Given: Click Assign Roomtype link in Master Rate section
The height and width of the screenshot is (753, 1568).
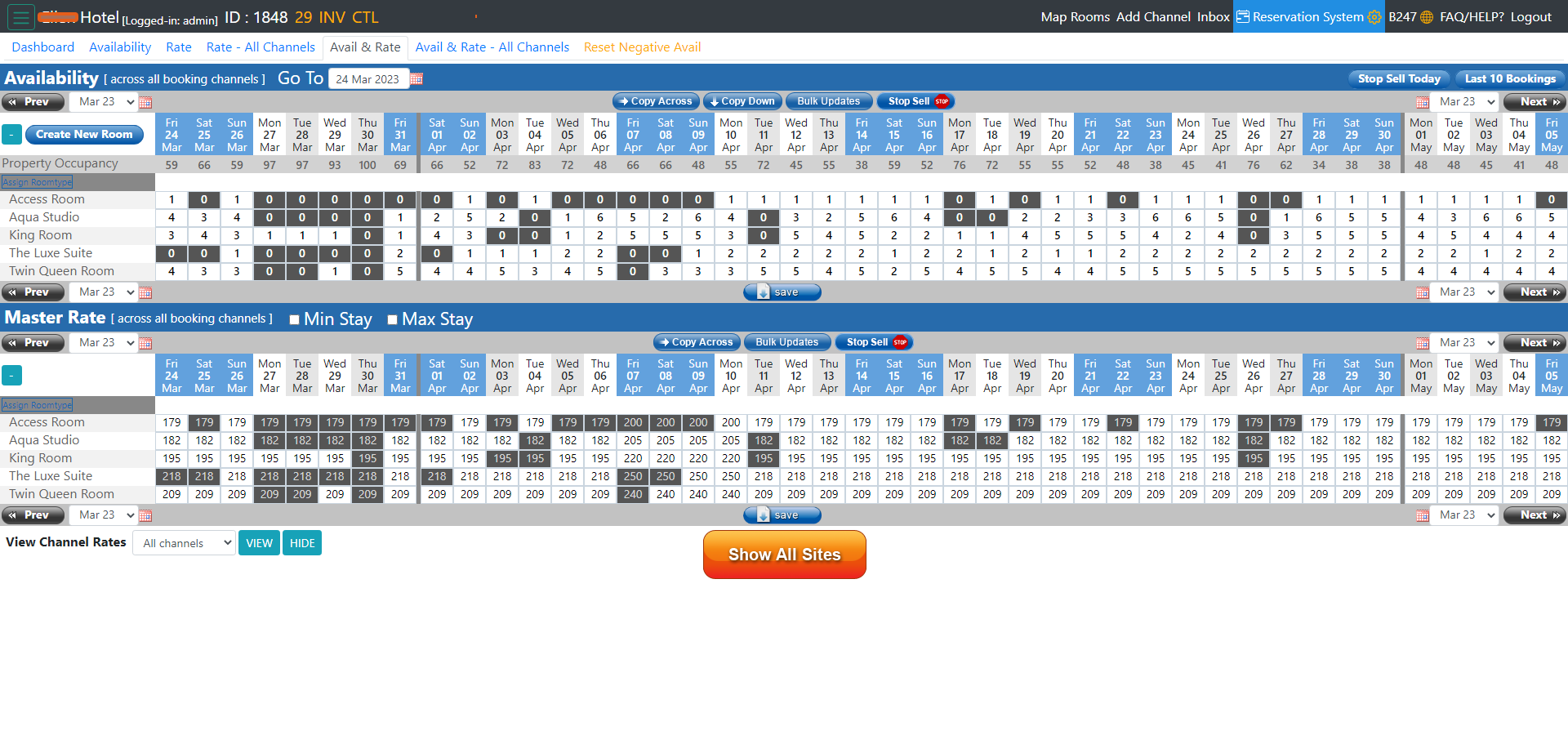Looking at the screenshot, I should 37,405.
